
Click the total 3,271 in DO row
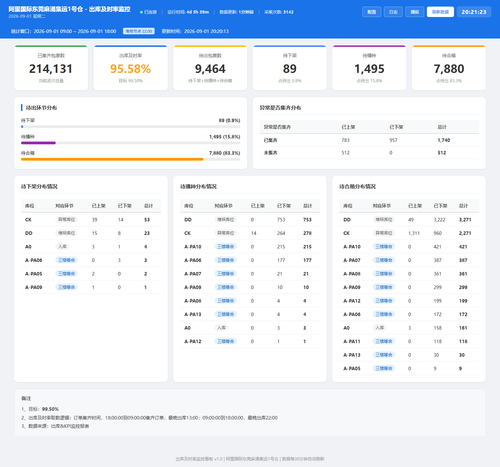[x=465, y=220]
